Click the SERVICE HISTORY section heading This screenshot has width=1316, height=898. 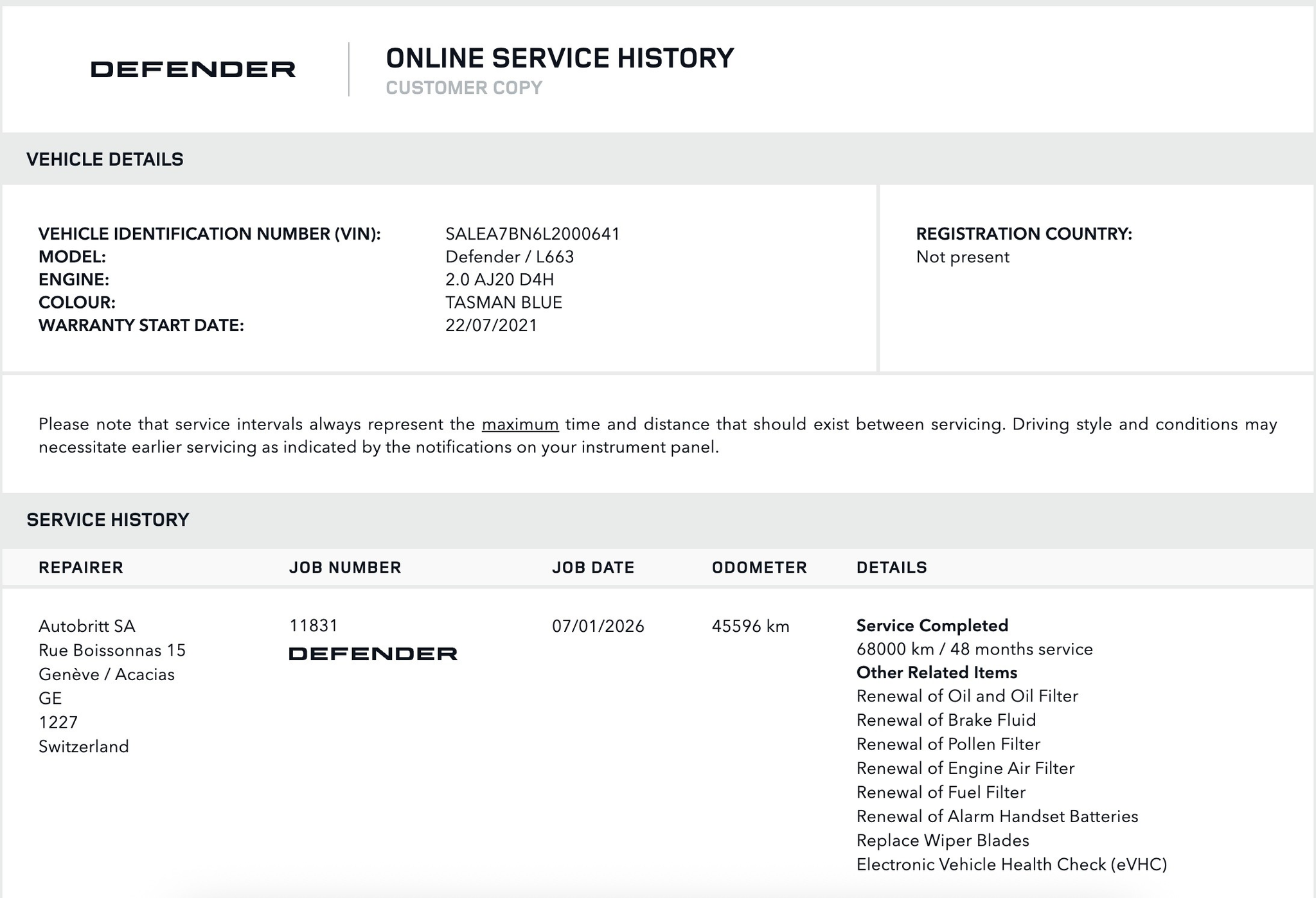pyautogui.click(x=108, y=520)
